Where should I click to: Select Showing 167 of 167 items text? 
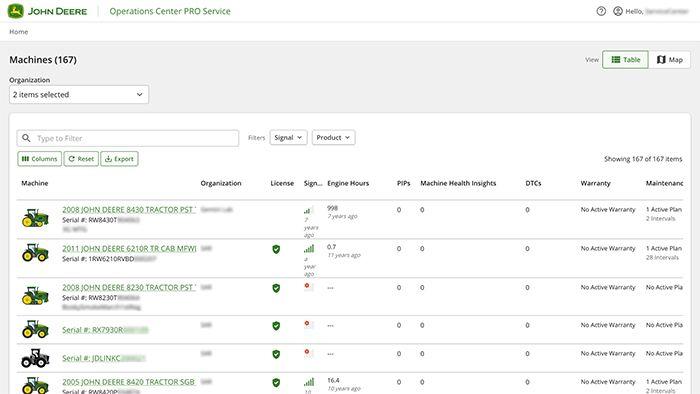(643, 159)
